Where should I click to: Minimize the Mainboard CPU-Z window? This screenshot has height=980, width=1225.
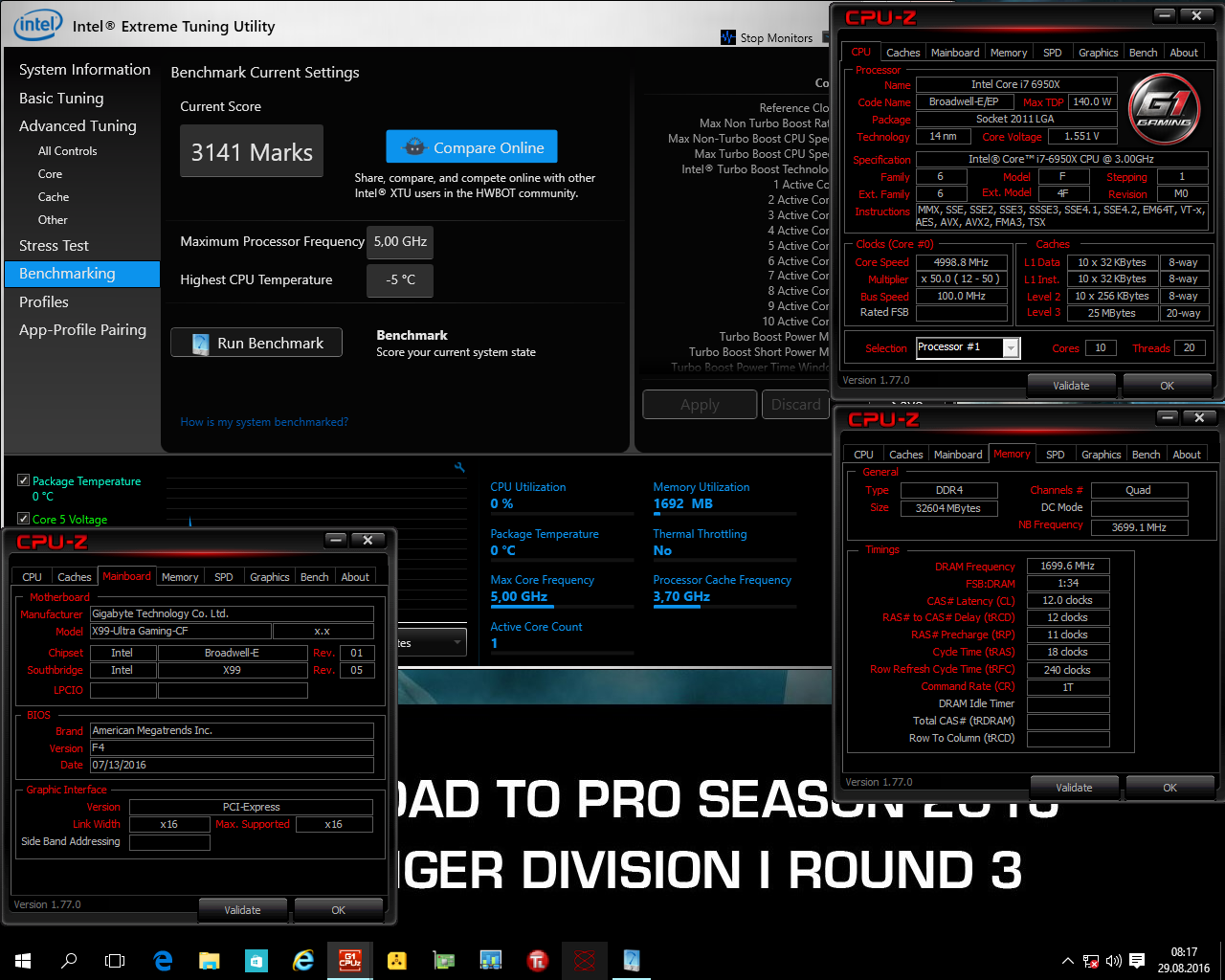336,540
